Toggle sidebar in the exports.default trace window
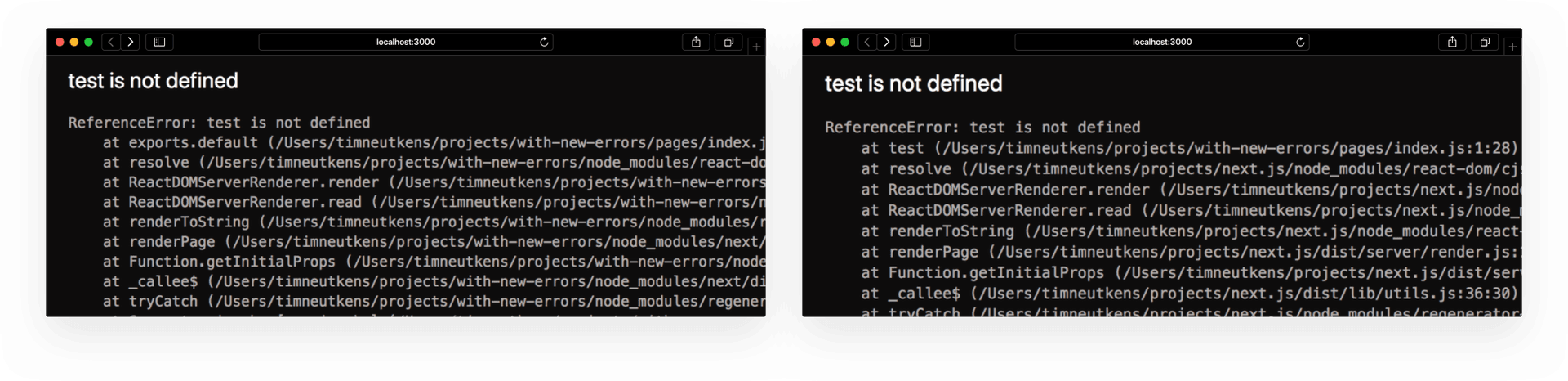This screenshot has width=1568, height=381. 160,42
